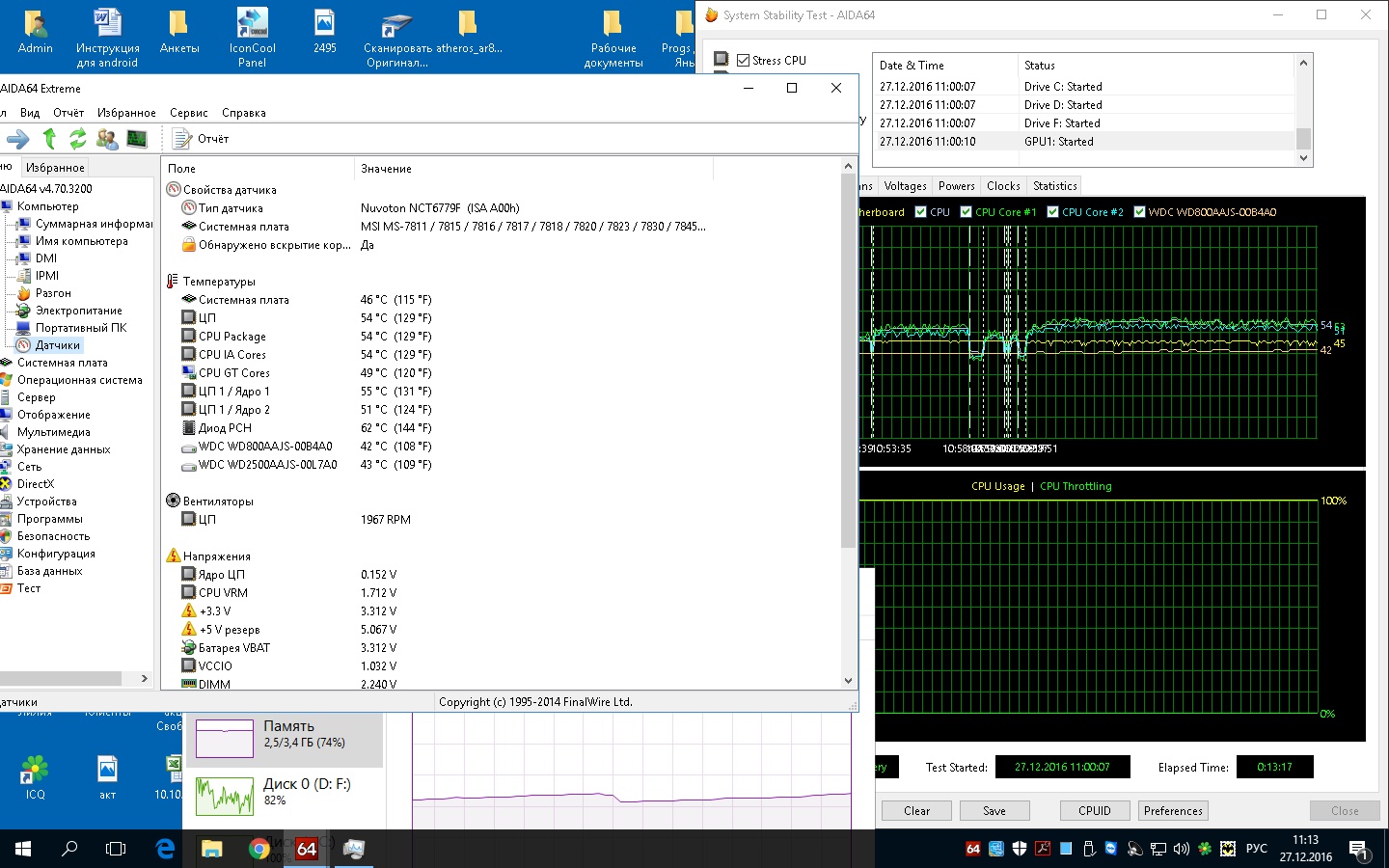Switch to the Powers tab
Screen dimensions: 1389x868
click(x=957, y=186)
